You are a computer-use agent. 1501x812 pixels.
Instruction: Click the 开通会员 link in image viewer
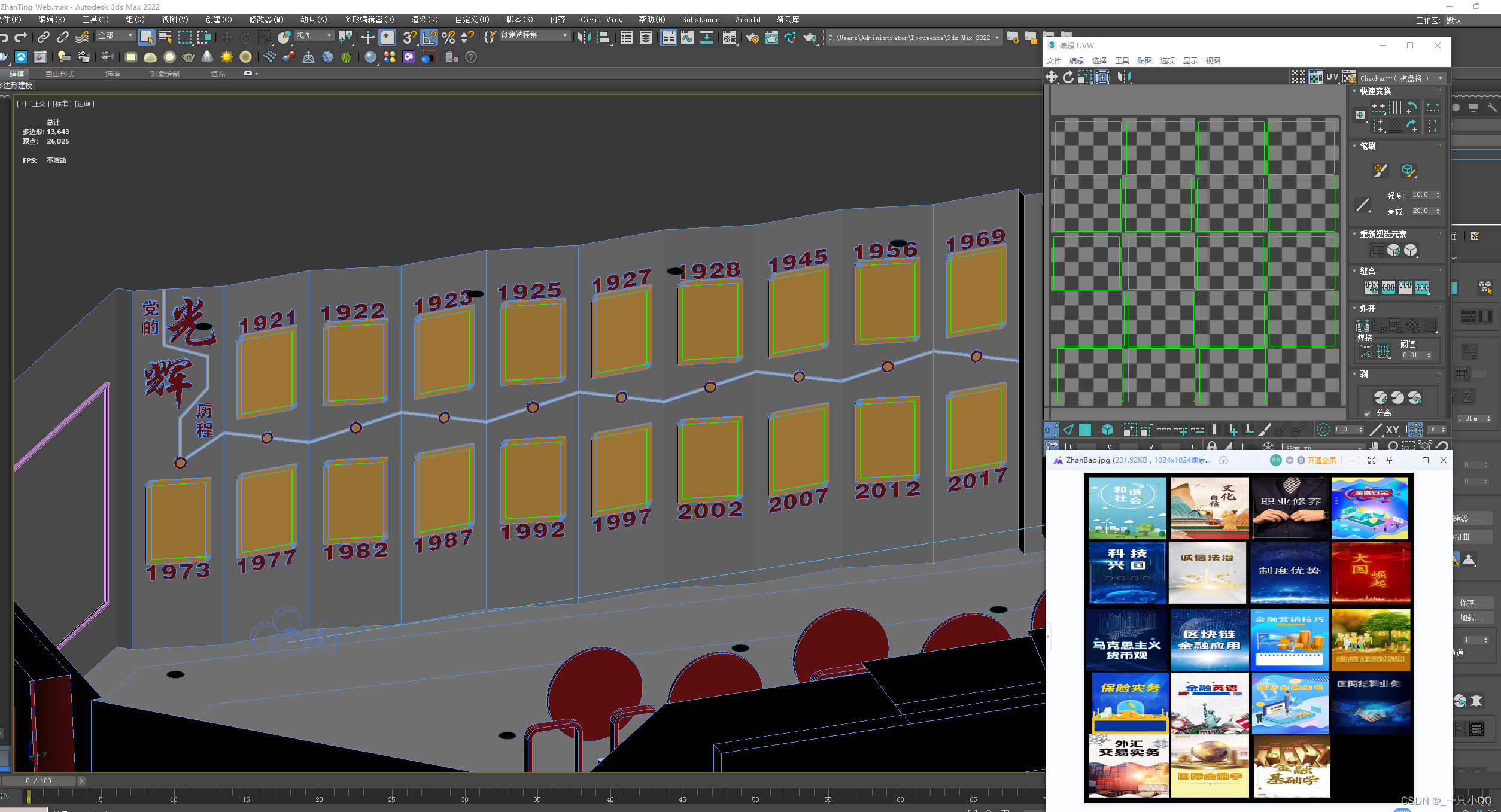pyautogui.click(x=1321, y=460)
